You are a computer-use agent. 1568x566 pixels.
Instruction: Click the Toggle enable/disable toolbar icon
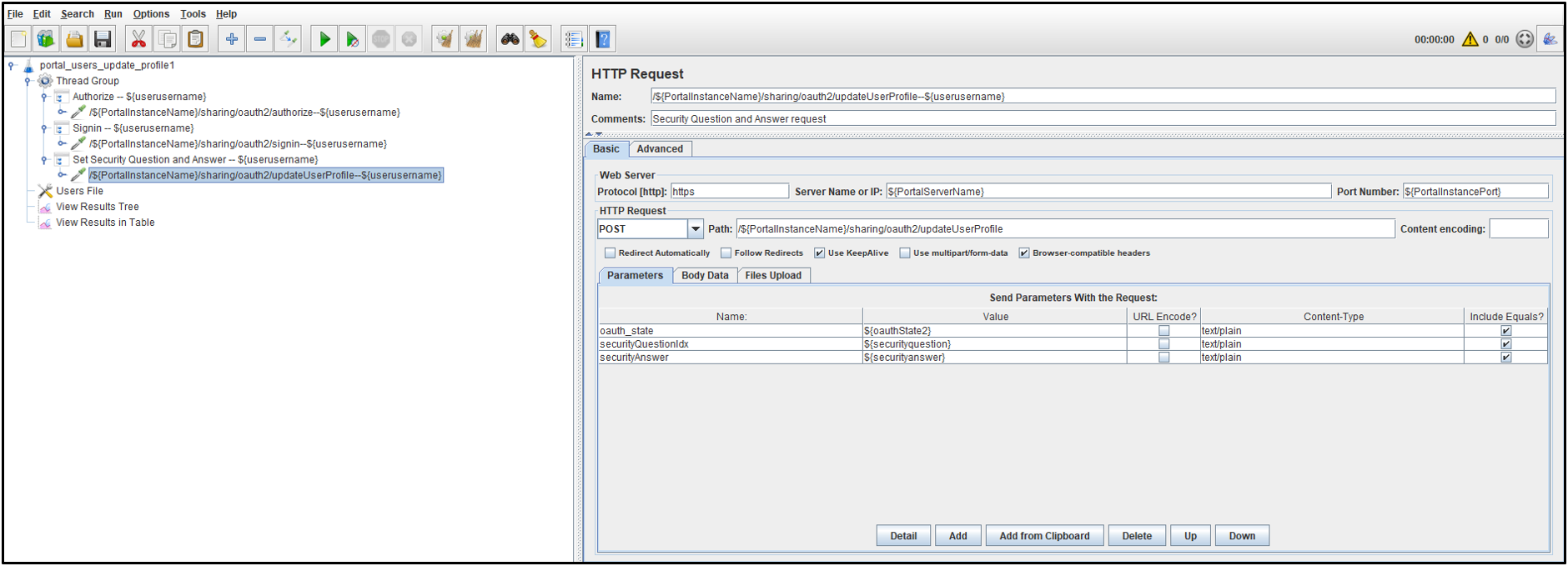(x=289, y=39)
